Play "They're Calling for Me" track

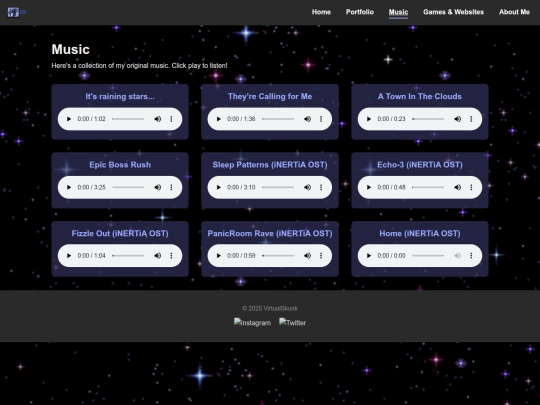tap(219, 119)
